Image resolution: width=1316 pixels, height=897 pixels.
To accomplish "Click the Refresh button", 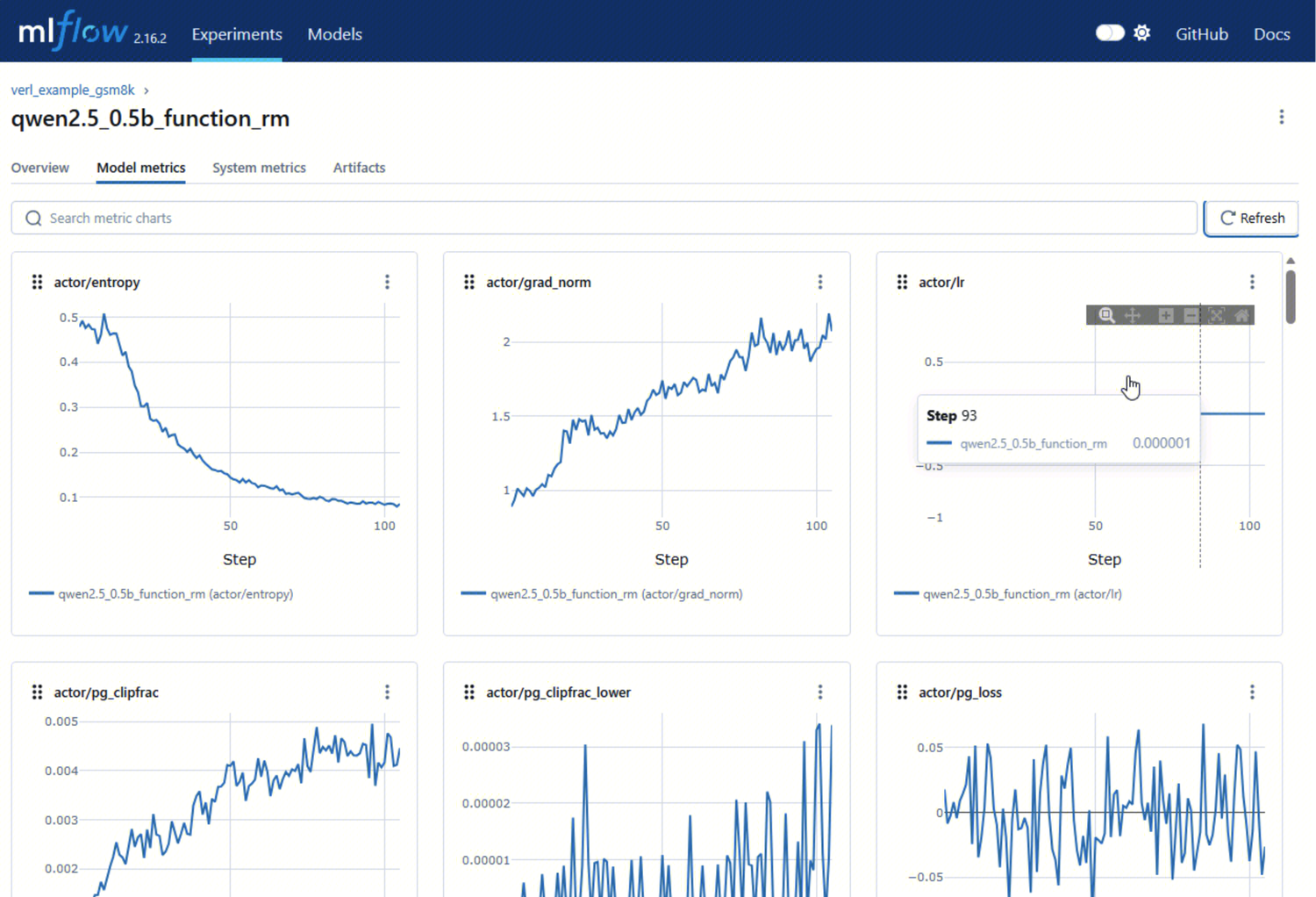I will click(x=1252, y=218).
